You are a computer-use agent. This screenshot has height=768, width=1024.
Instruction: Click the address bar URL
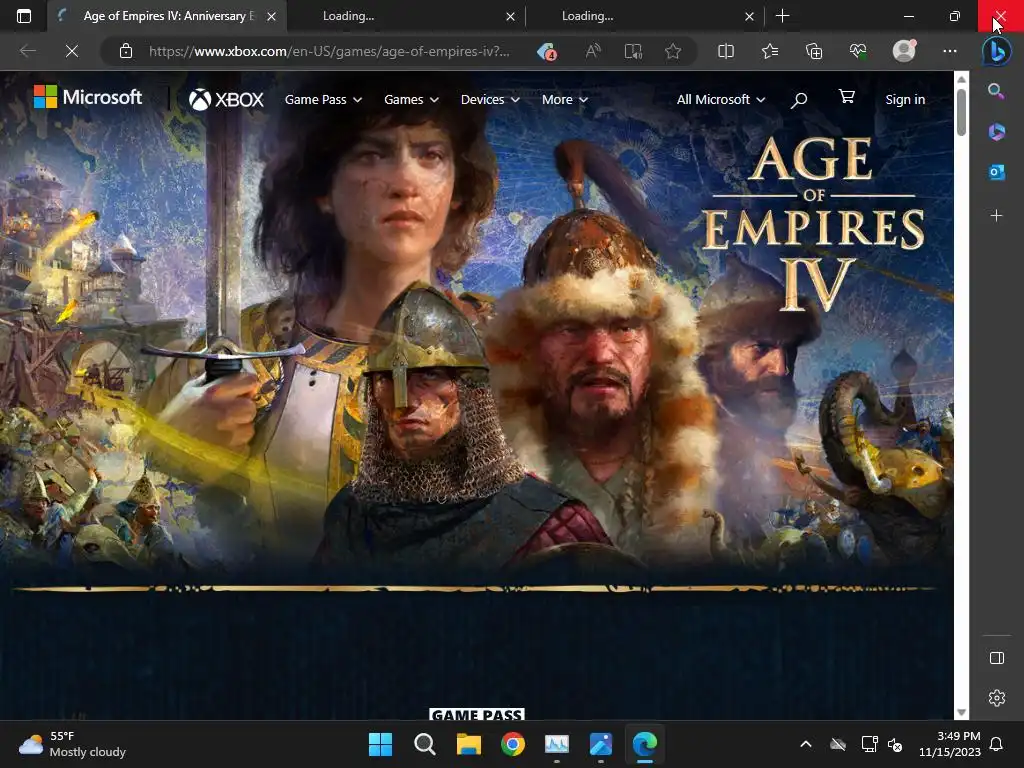coord(329,51)
